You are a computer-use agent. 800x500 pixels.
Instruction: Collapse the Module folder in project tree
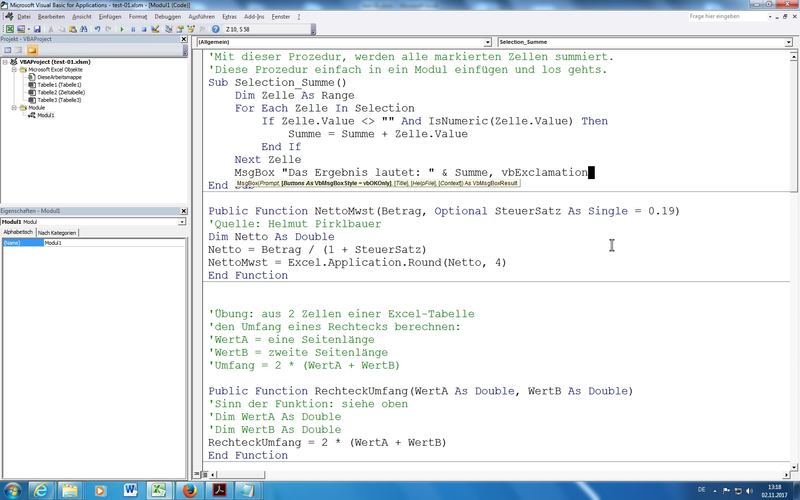(15, 107)
